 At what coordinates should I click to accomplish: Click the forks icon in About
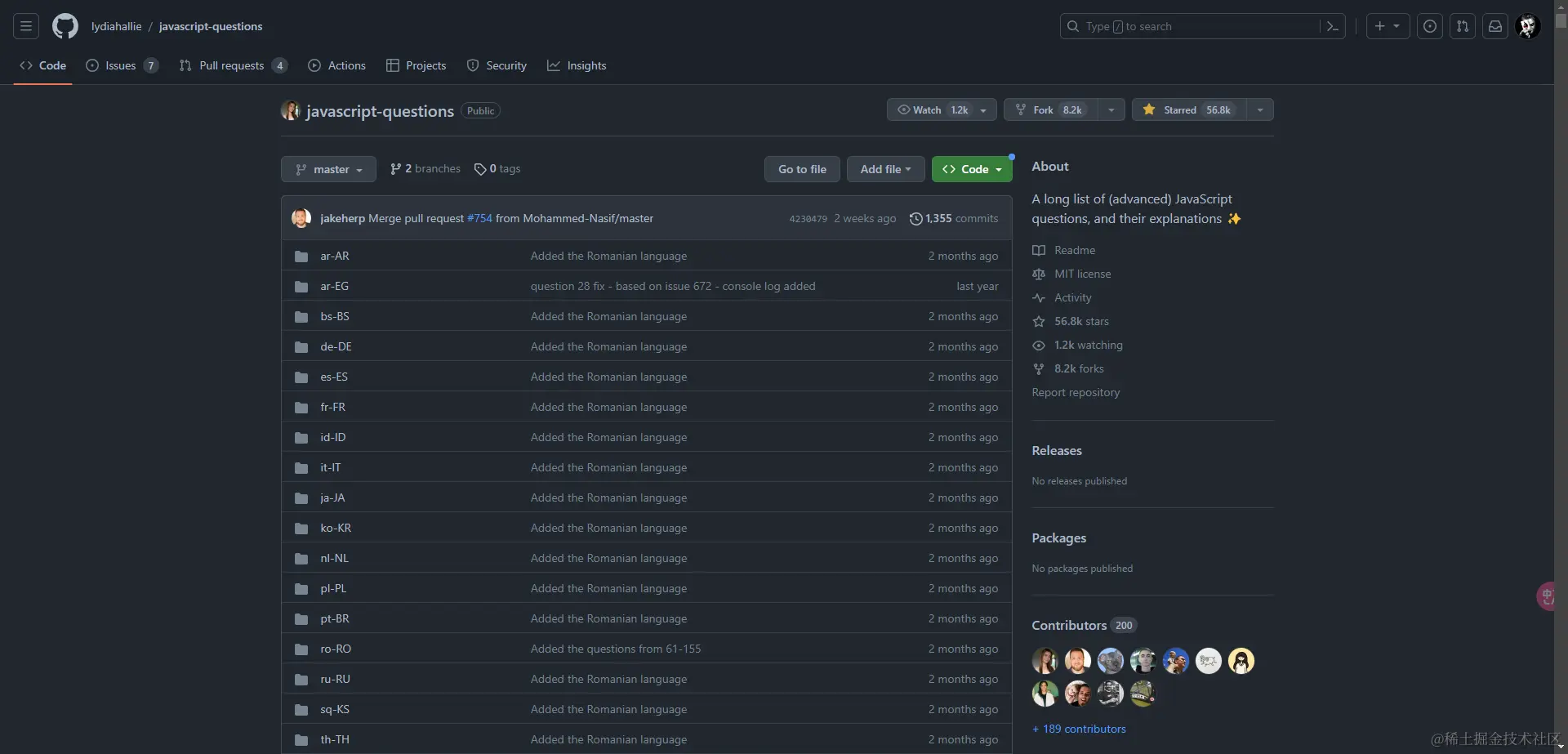click(1039, 369)
